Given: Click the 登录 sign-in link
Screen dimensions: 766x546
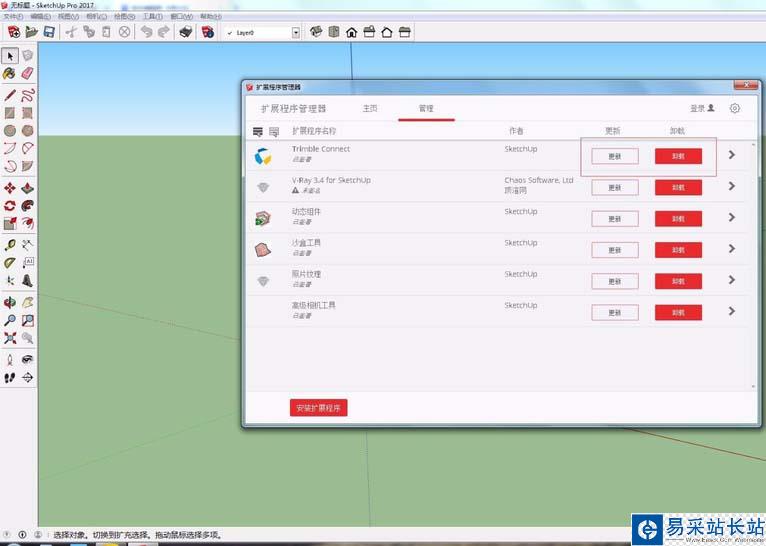Looking at the screenshot, I should pos(702,108).
